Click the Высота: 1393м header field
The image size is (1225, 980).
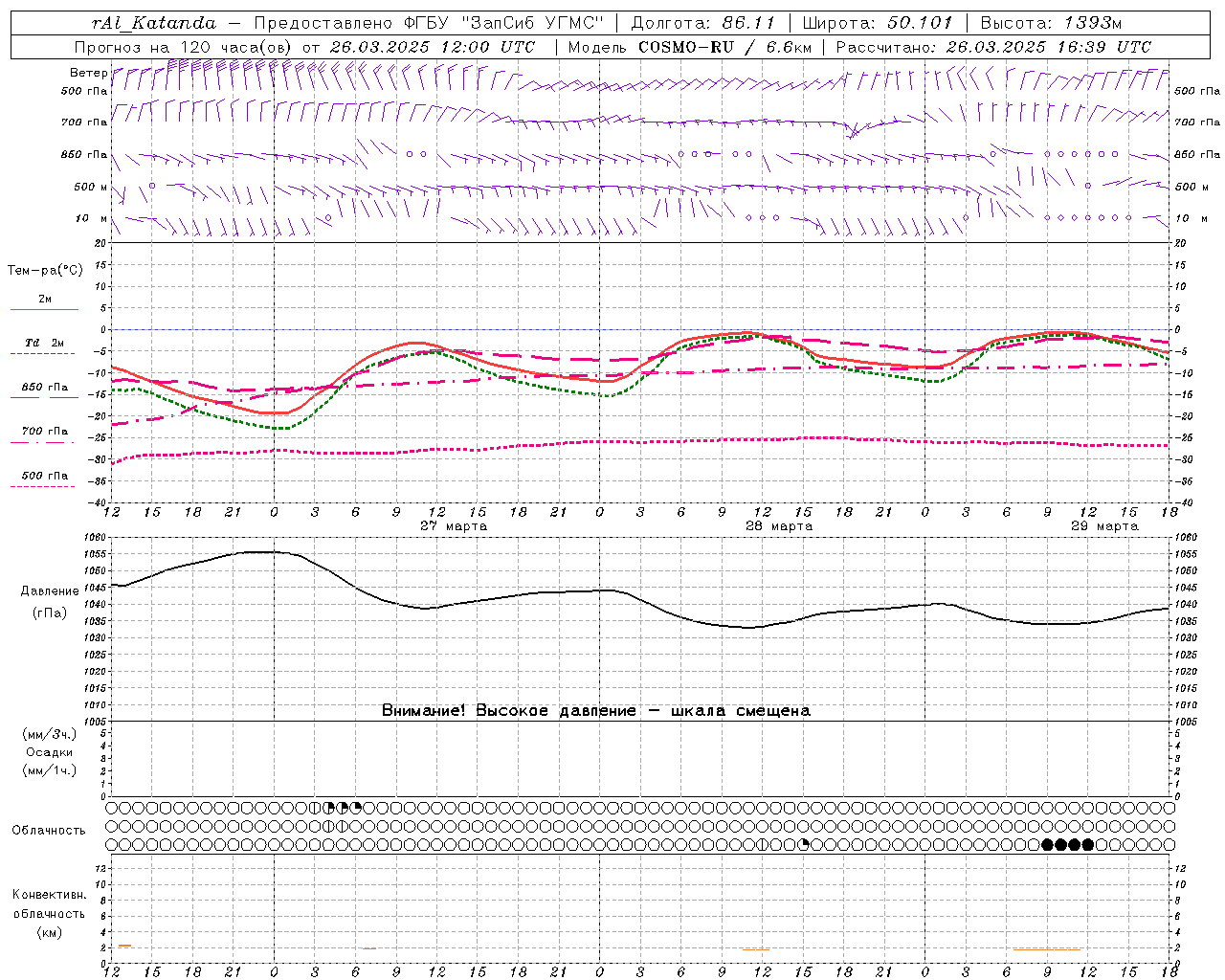point(1051,23)
